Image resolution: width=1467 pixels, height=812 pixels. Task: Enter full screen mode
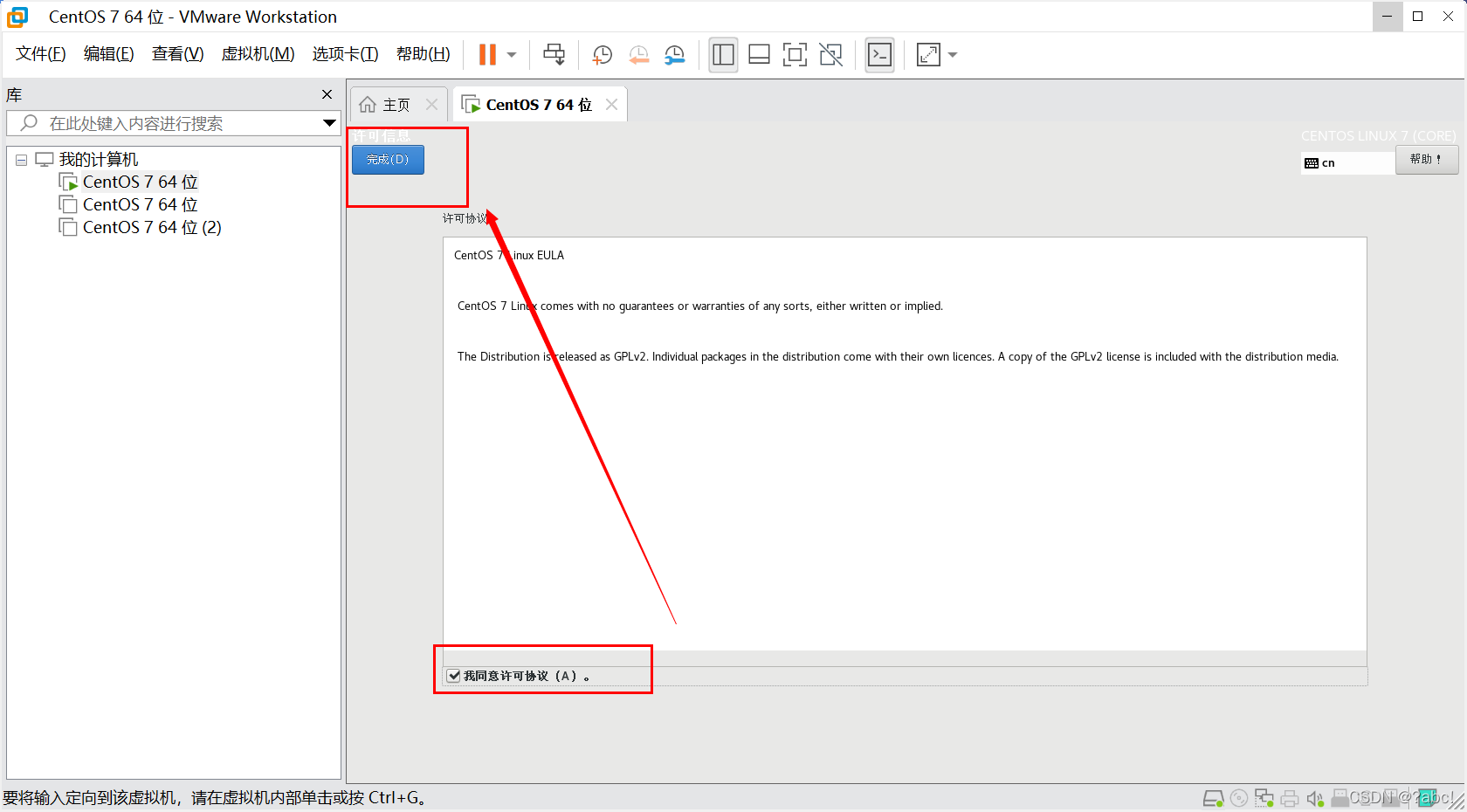795,55
